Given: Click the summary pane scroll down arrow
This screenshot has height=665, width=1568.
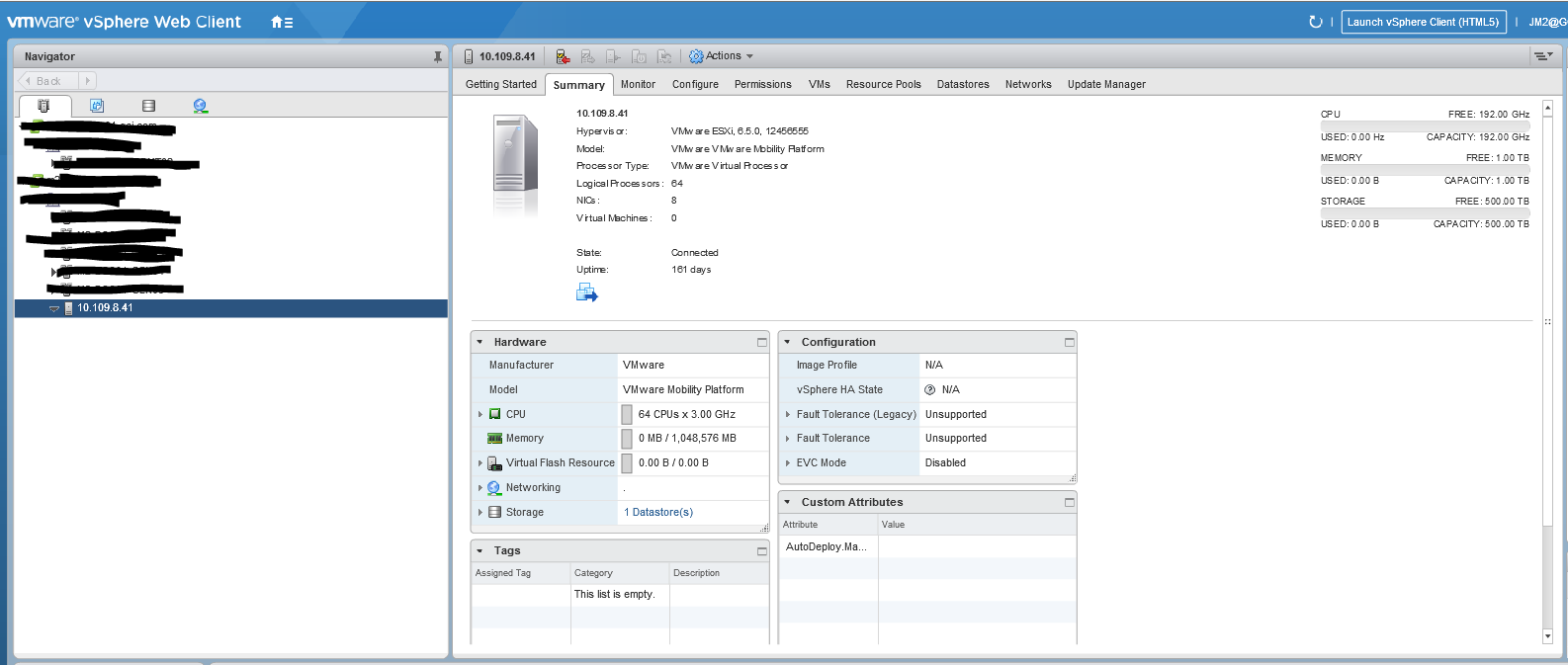Looking at the screenshot, I should tap(1548, 636).
